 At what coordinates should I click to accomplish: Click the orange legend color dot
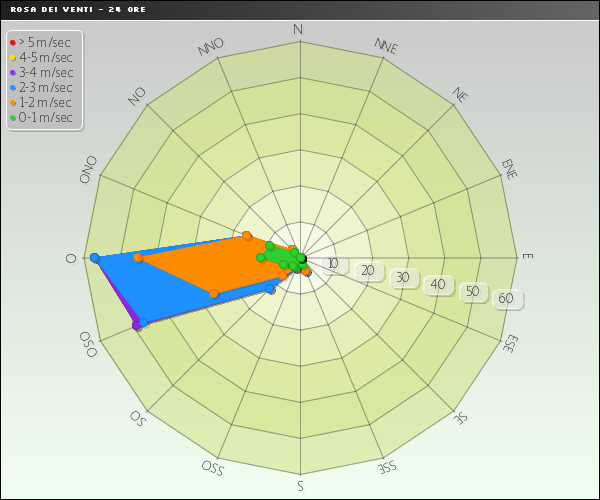pyautogui.click(x=13, y=103)
